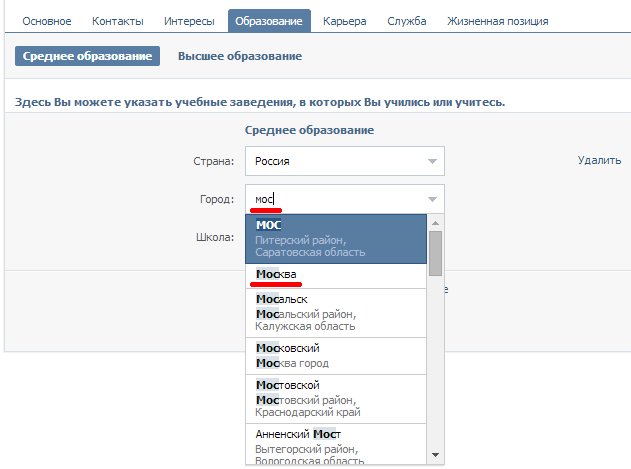631x469 pixels.
Task: Select the Среднее образование sub-tab
Action: point(87,56)
